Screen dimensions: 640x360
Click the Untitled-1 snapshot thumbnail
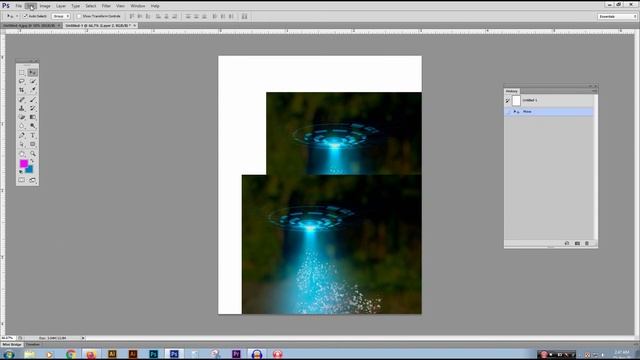tap(516, 100)
